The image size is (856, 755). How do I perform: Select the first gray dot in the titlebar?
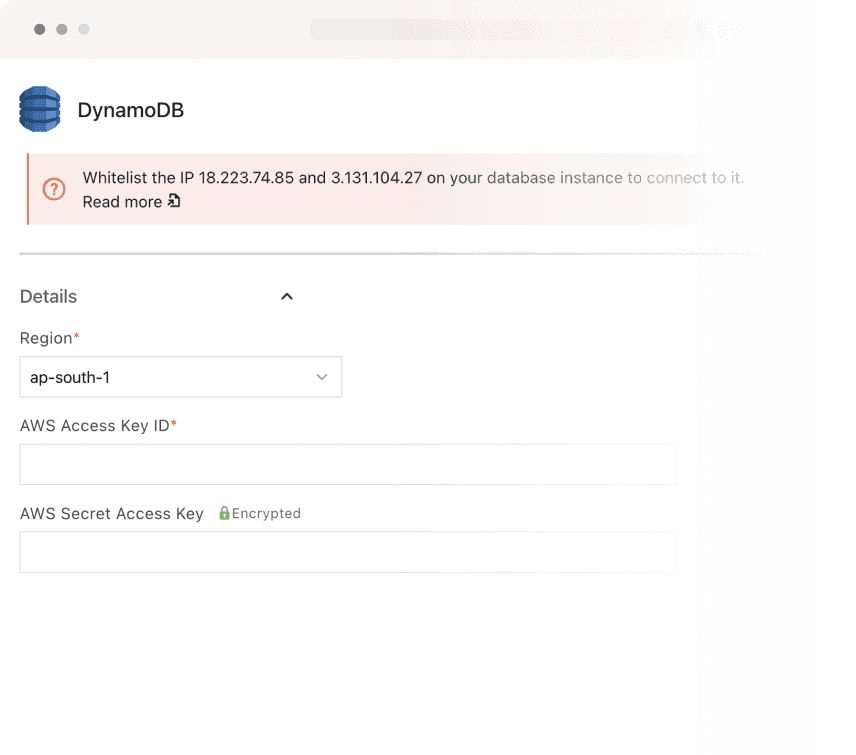point(38,30)
